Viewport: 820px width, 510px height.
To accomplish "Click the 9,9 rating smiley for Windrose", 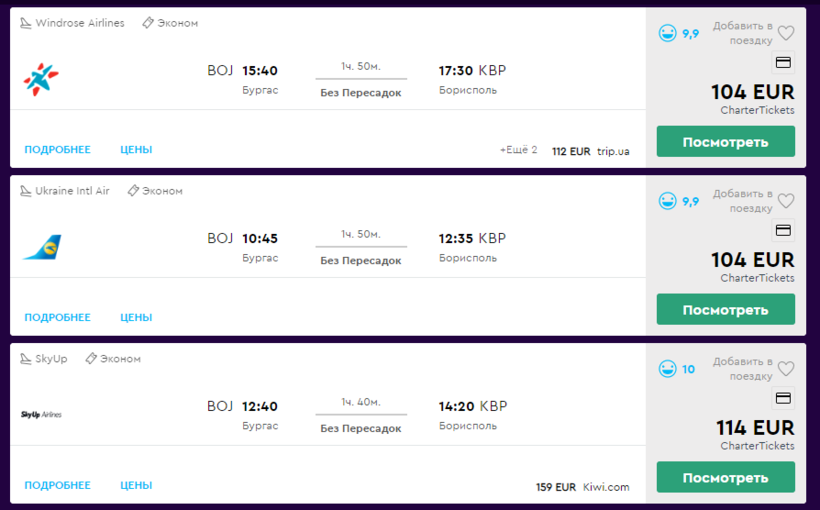I will point(668,33).
